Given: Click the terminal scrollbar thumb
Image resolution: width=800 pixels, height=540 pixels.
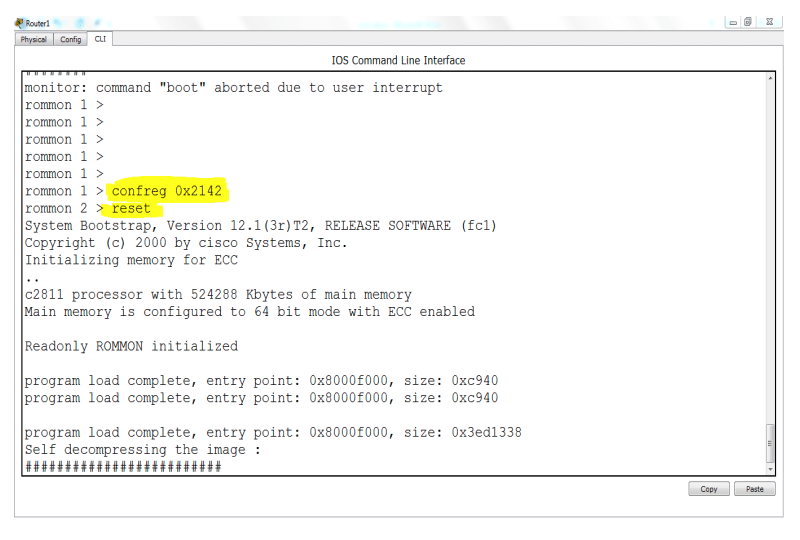Looking at the screenshot, I should tap(770, 443).
